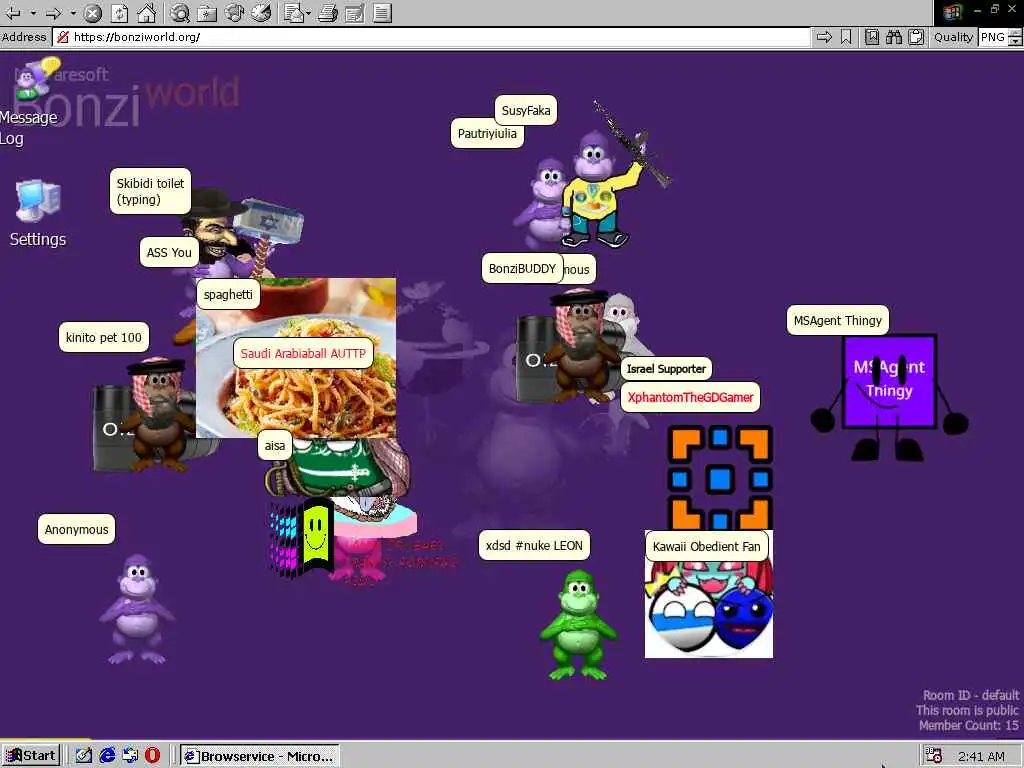Open the Windows Start menu
Screen dimensions: 1024x768
point(30,756)
